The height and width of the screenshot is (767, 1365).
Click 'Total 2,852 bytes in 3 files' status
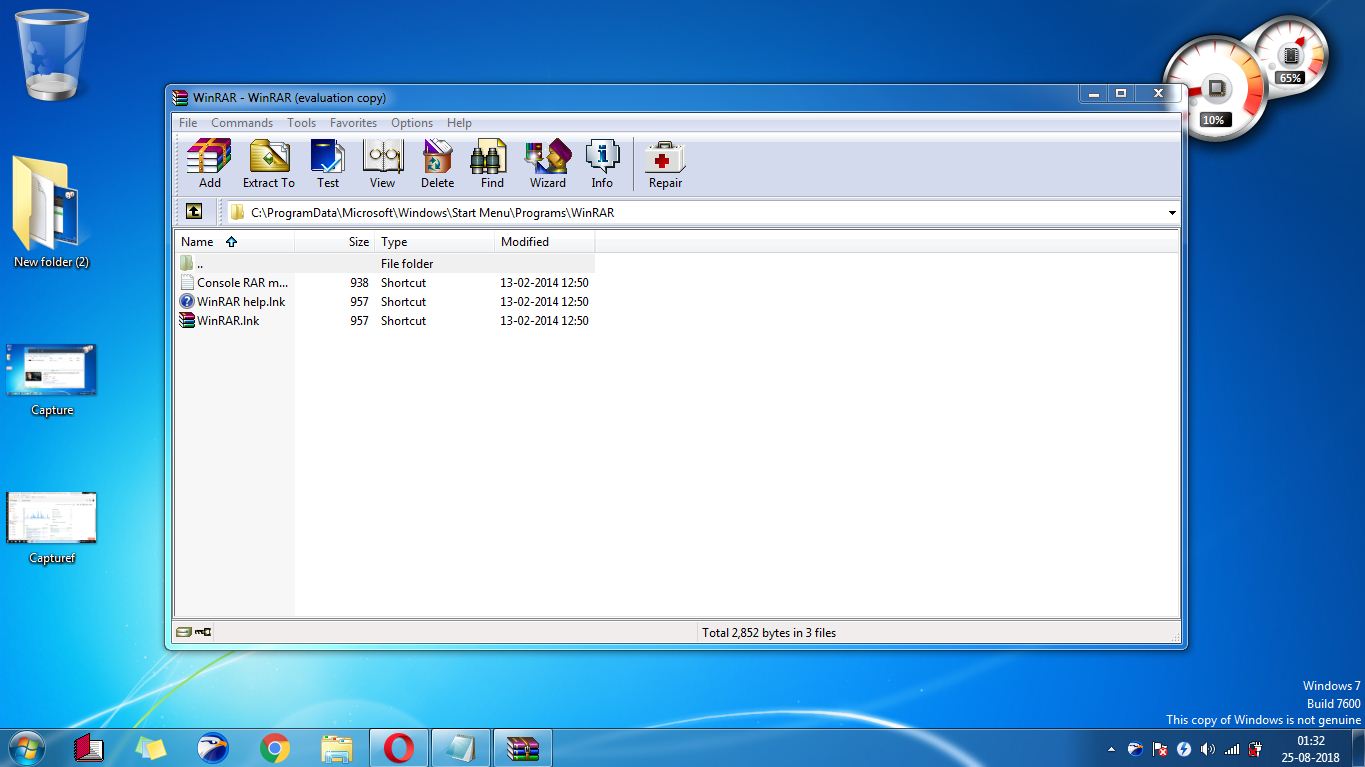click(769, 633)
